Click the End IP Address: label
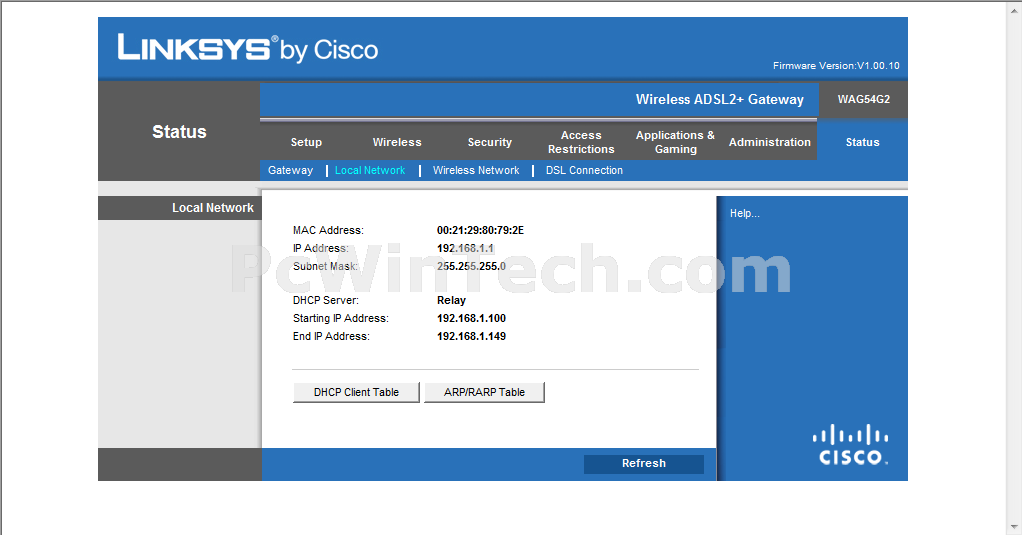This screenshot has height=535, width=1022. (331, 336)
